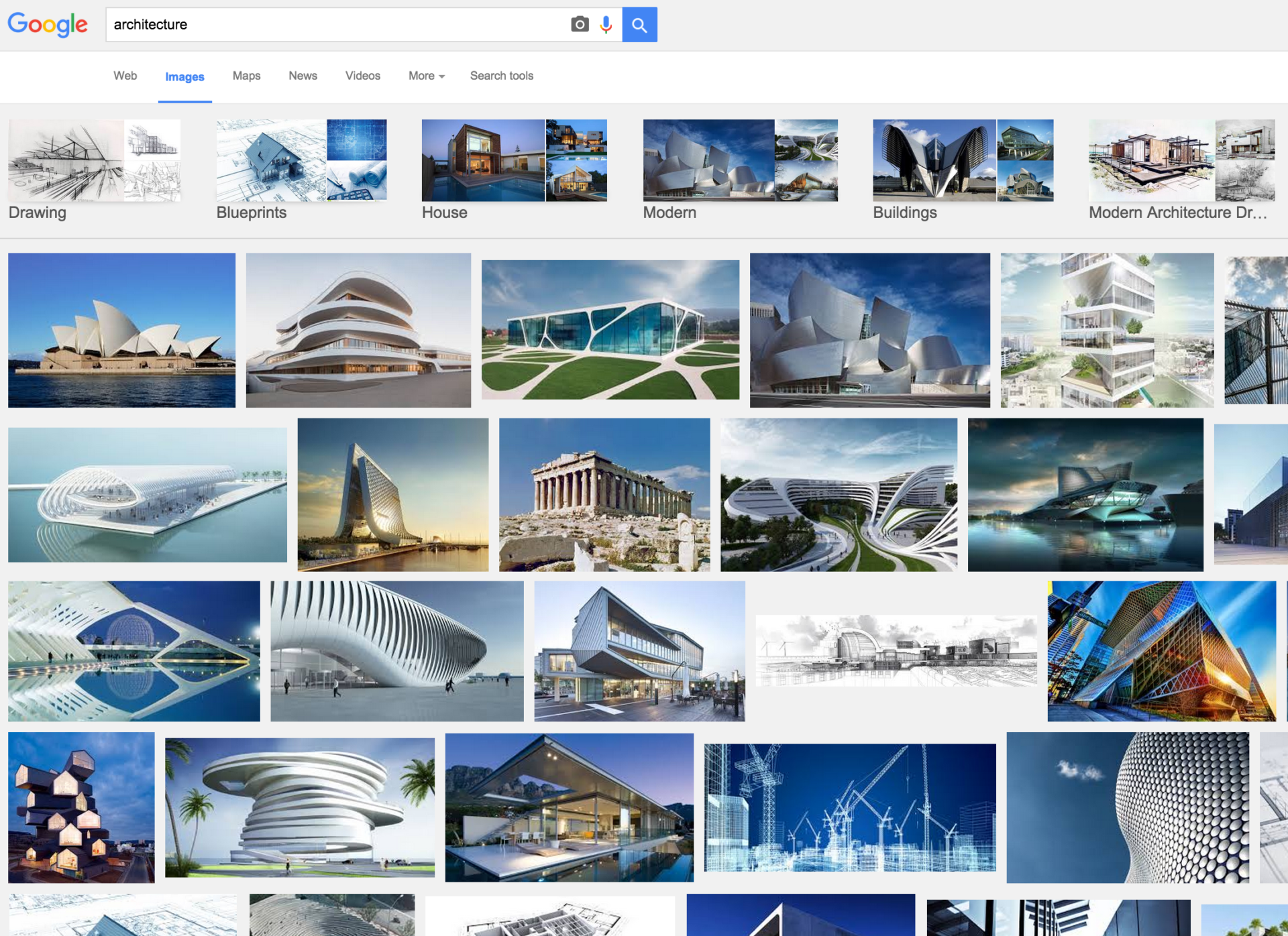
Task: Choose the House related category
Action: coord(514,161)
